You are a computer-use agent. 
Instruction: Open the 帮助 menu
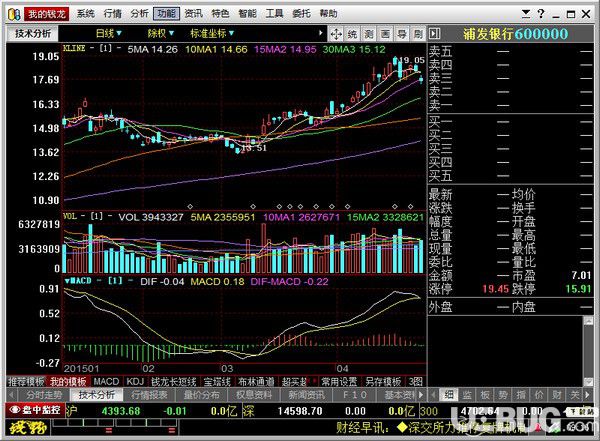(328, 14)
